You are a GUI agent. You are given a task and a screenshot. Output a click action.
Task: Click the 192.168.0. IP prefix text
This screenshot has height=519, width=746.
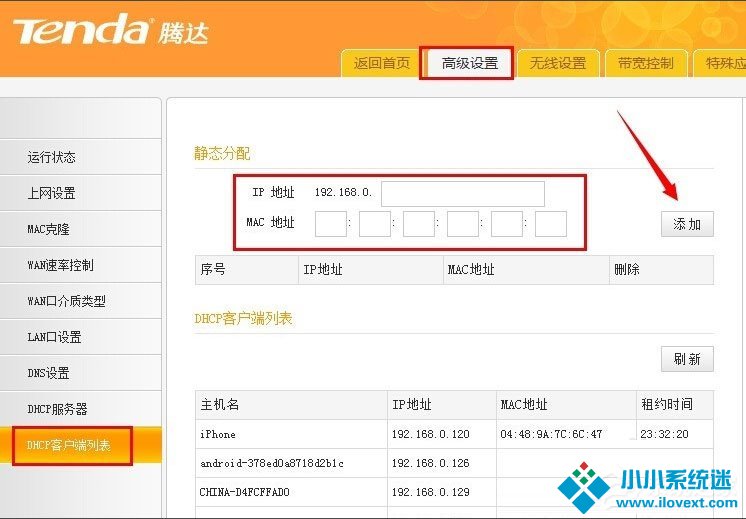click(x=343, y=193)
